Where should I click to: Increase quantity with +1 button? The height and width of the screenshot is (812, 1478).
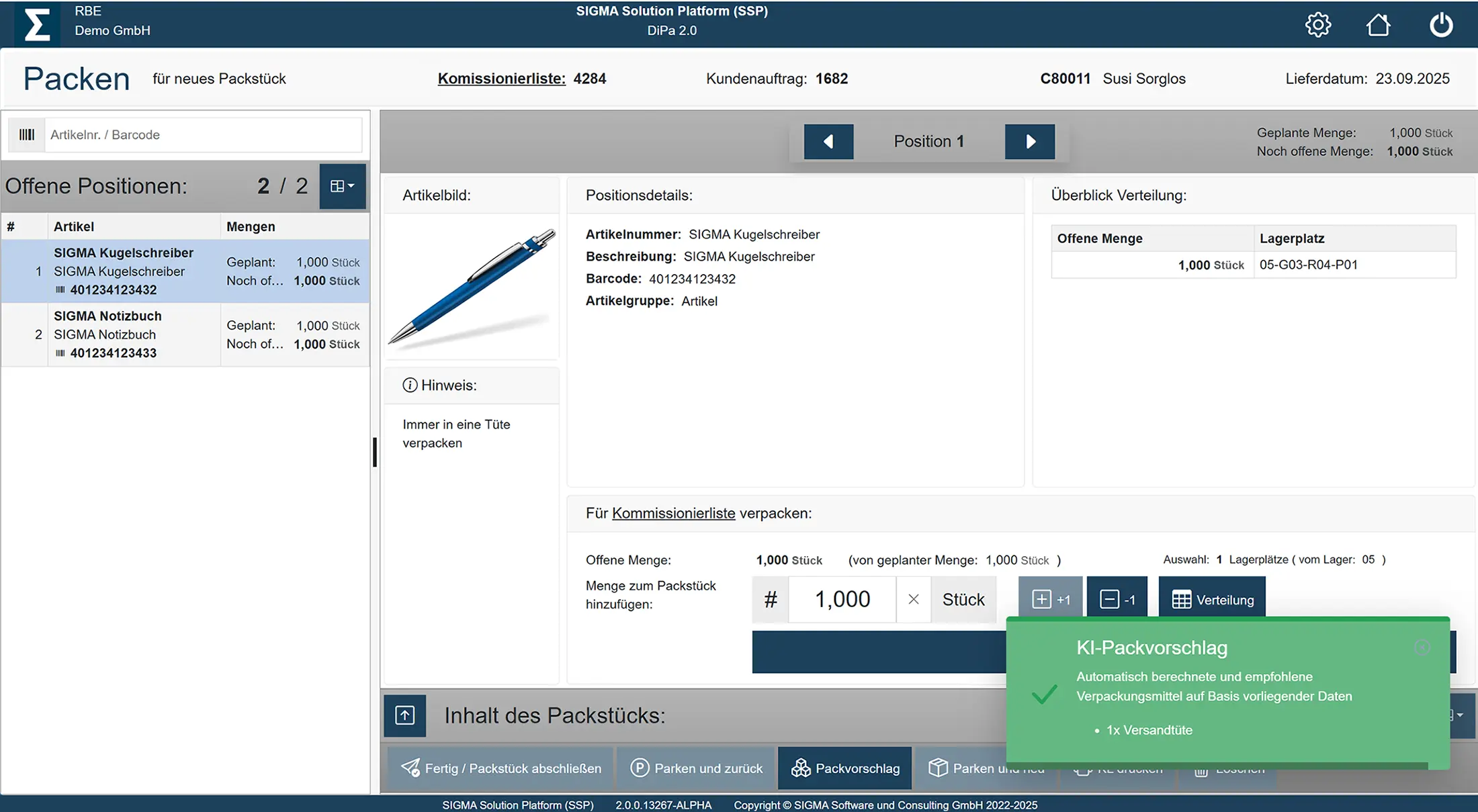tap(1050, 598)
